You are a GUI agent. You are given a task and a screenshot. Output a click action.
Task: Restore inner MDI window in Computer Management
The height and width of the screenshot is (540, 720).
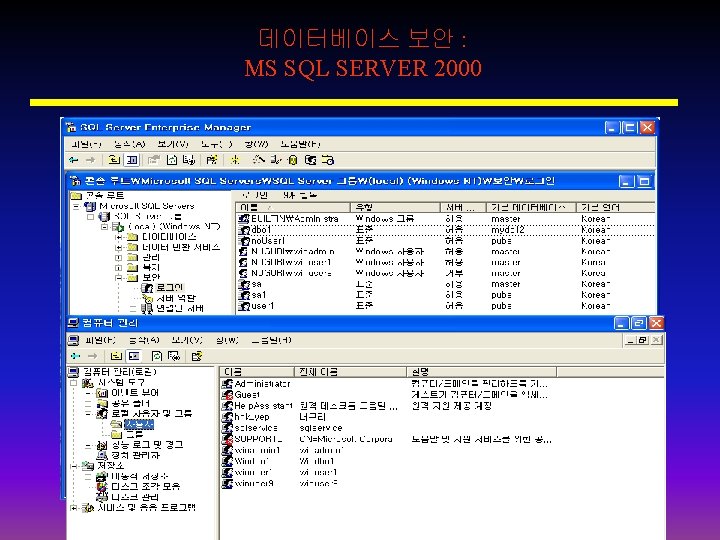click(x=642, y=340)
